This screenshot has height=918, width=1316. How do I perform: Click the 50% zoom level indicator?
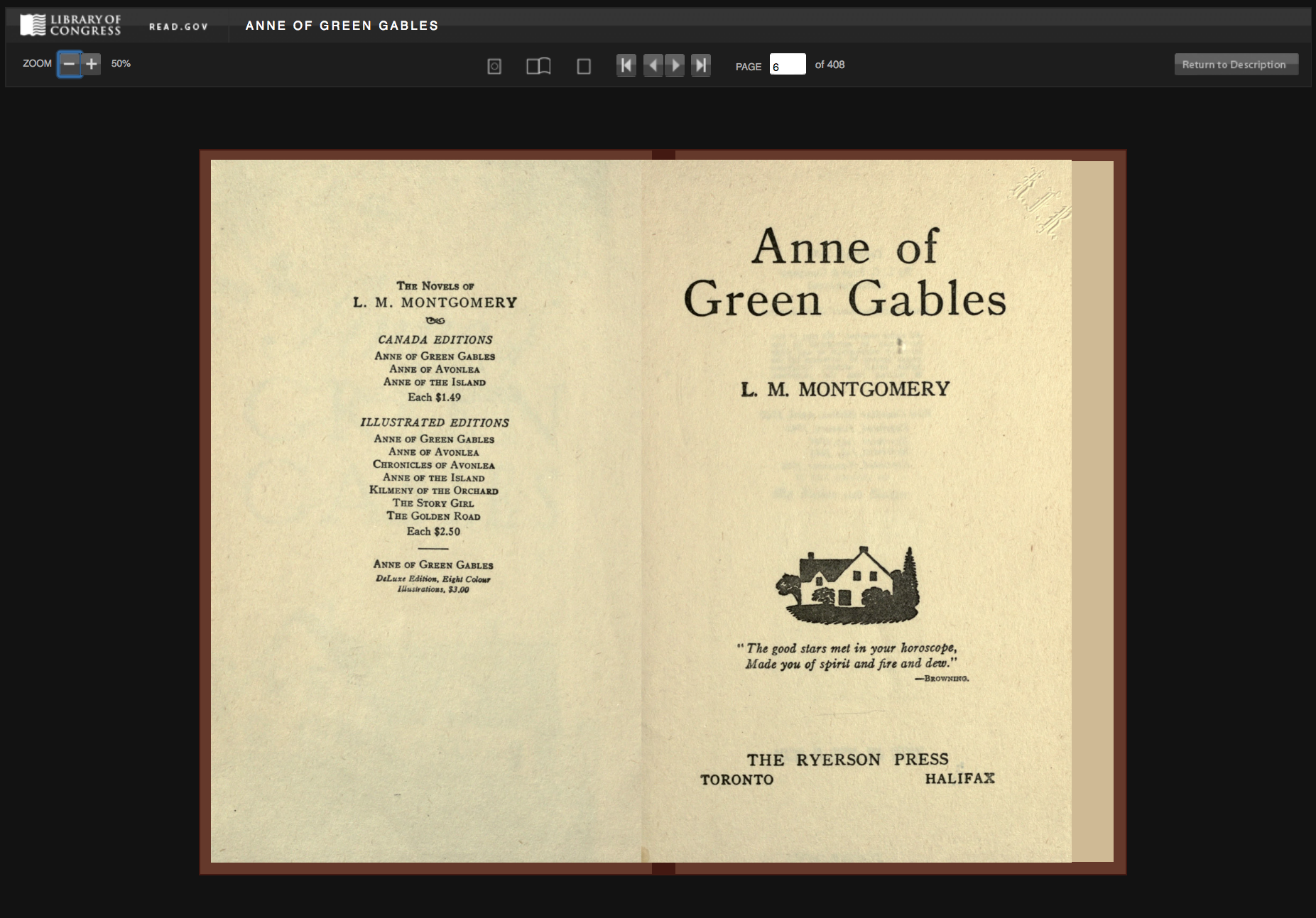121,63
